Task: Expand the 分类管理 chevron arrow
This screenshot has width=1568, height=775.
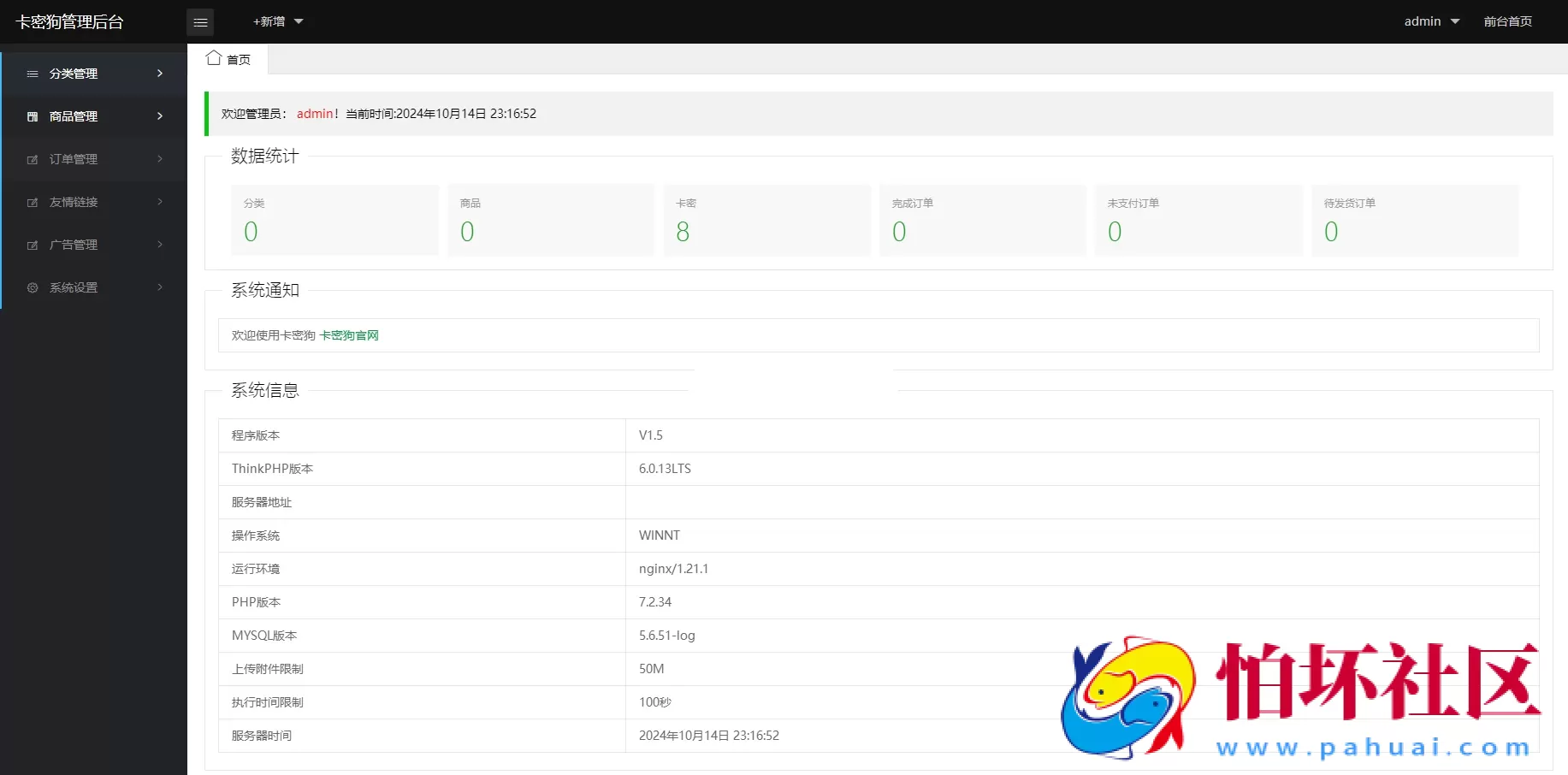Action: point(160,74)
